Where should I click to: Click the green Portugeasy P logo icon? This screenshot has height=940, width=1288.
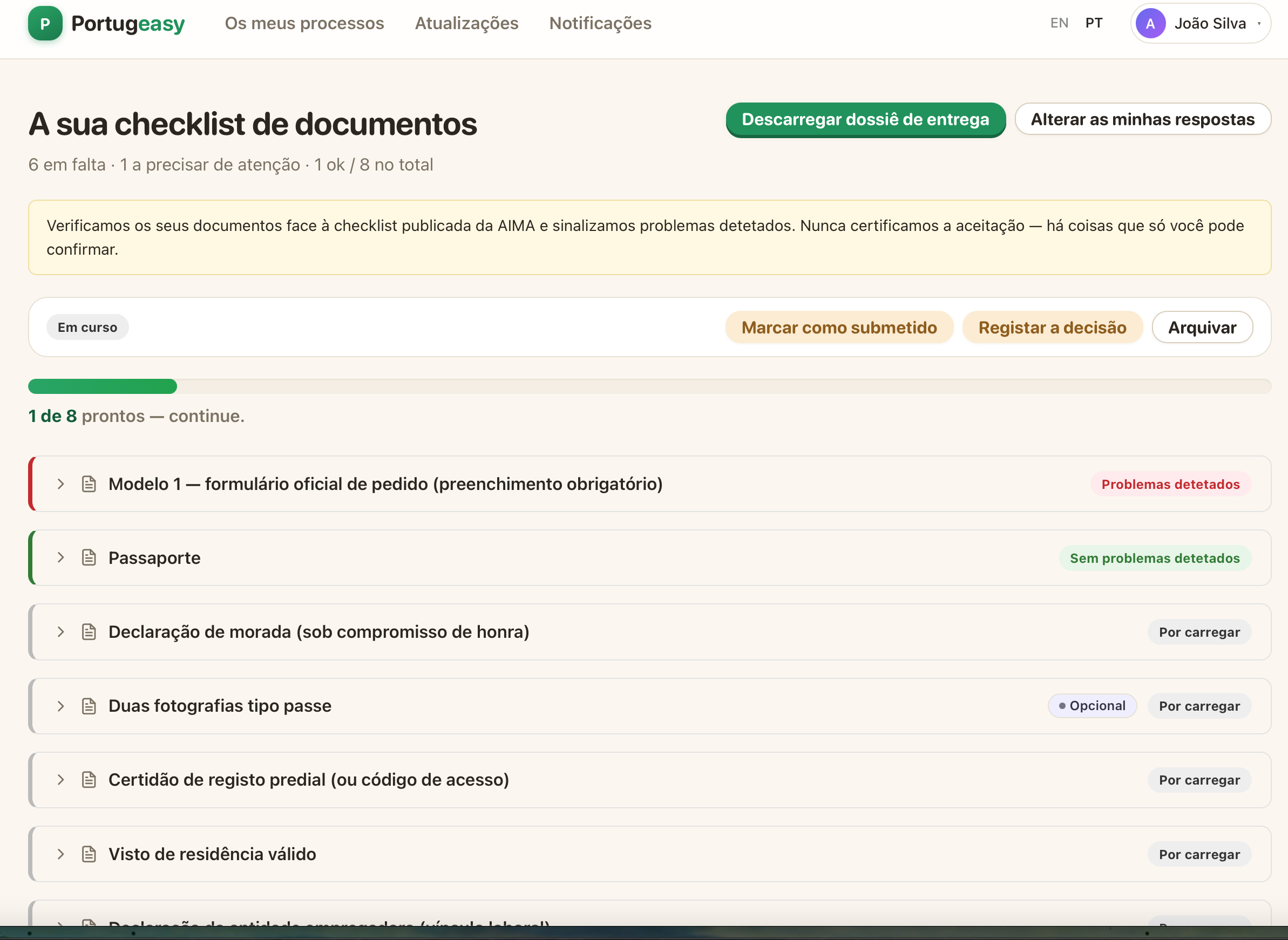(x=45, y=23)
